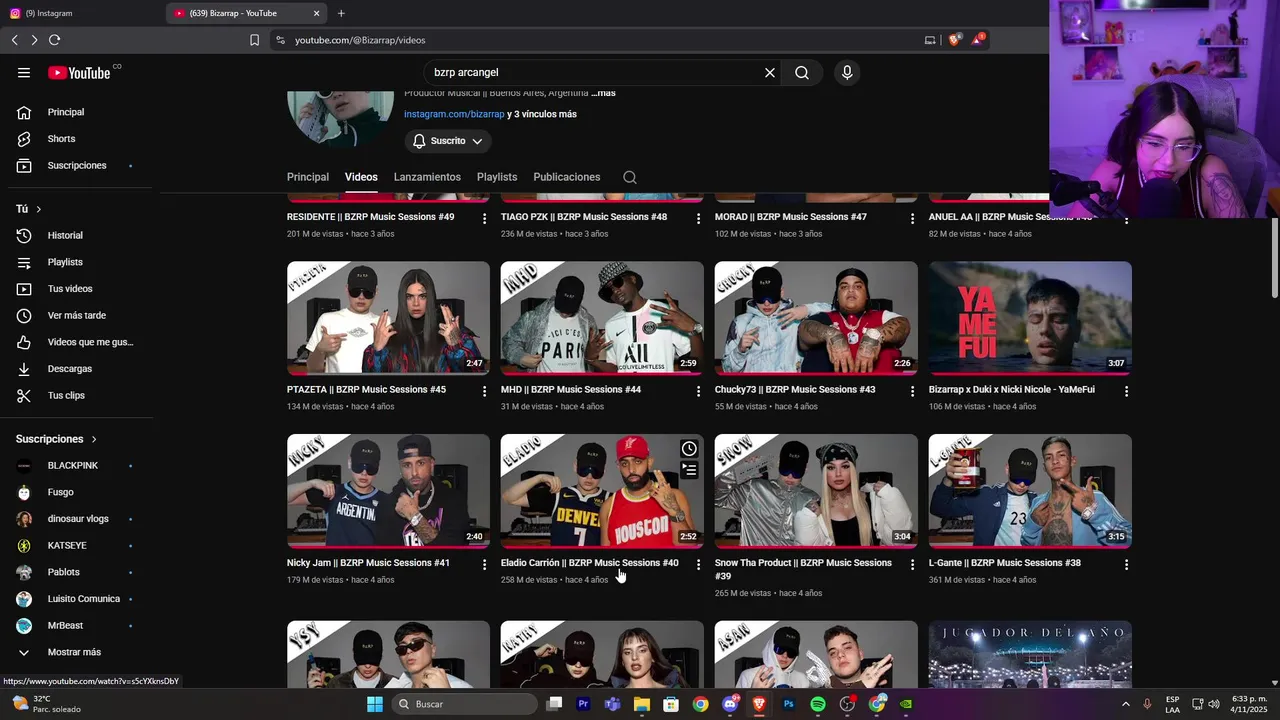Add Eladio video to queue
The height and width of the screenshot is (720, 1280).
click(x=689, y=469)
